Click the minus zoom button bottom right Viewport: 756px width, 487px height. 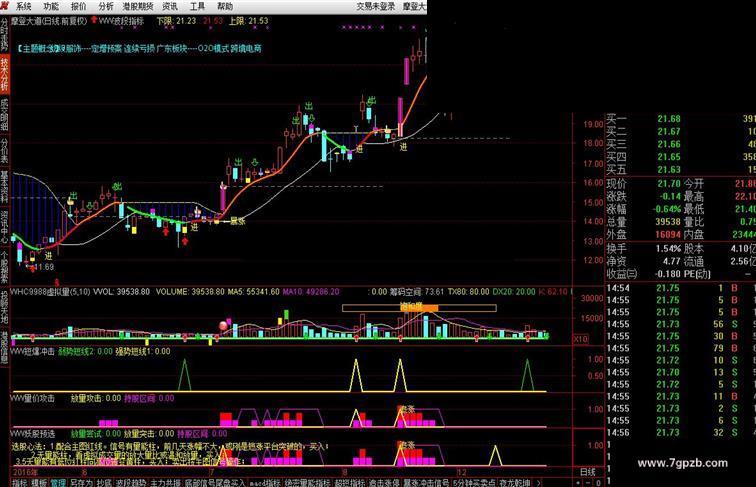[588, 483]
